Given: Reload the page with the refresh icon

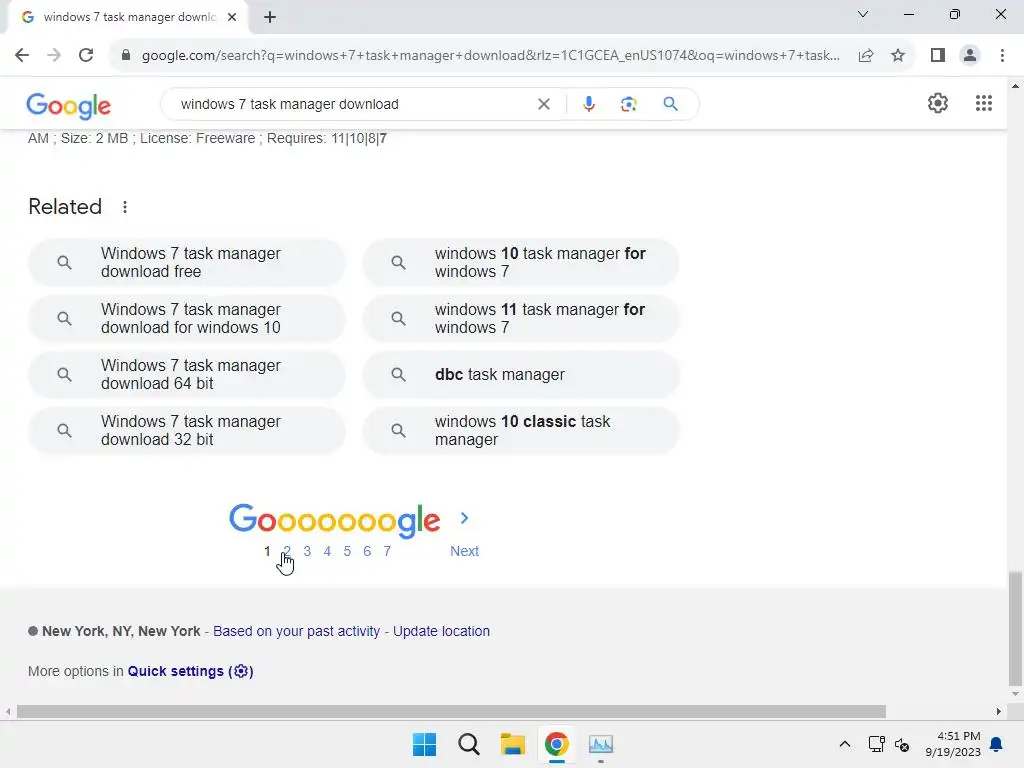Looking at the screenshot, I should [x=86, y=55].
